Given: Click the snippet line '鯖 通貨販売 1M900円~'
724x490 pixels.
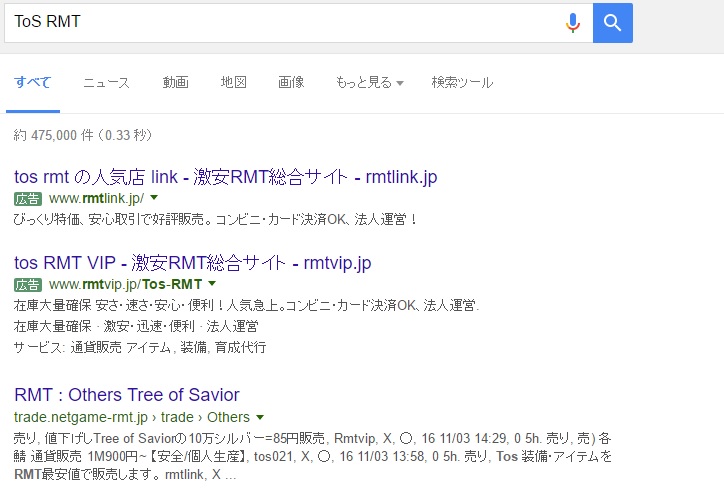Looking at the screenshot, I should pyautogui.click(x=313, y=456).
